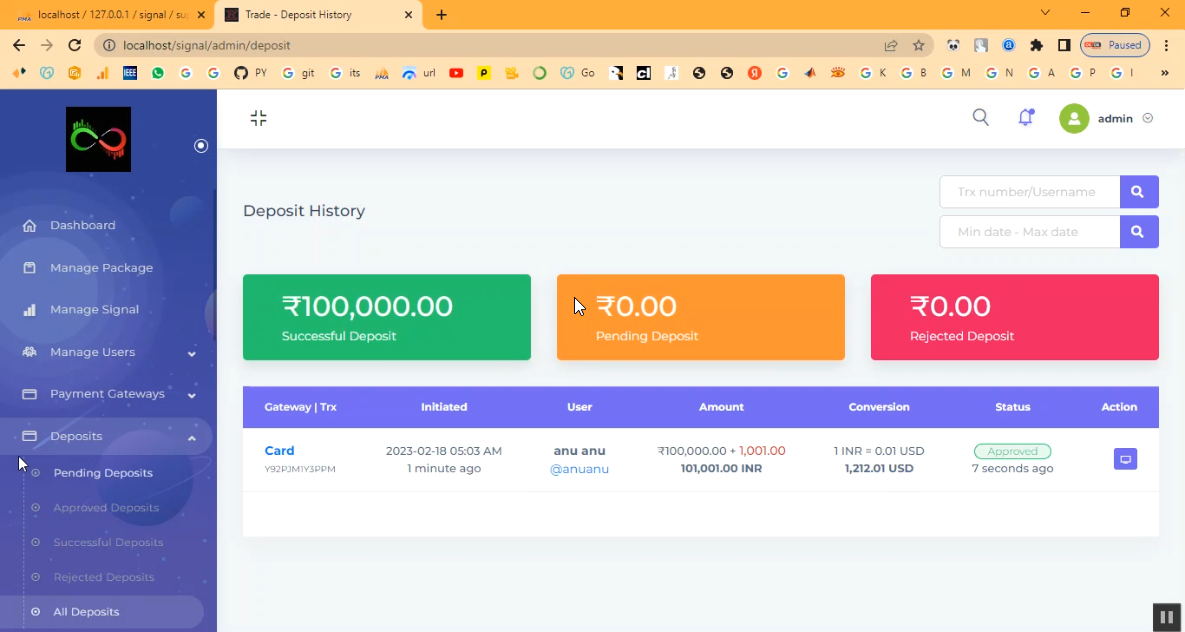Open Manage Signal from the sidebar
The image size is (1185, 632).
coord(94,310)
